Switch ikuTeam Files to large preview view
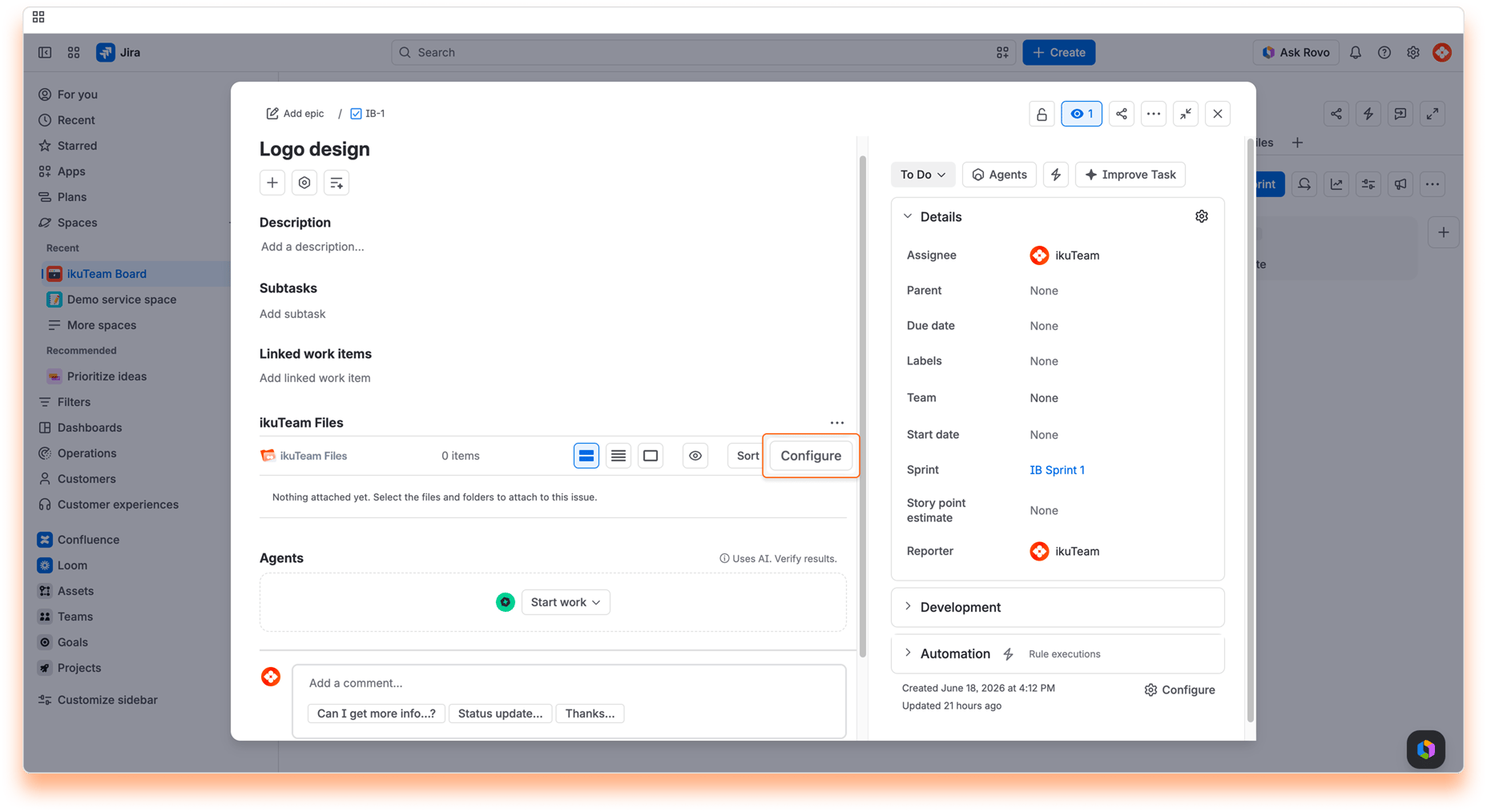 651,456
